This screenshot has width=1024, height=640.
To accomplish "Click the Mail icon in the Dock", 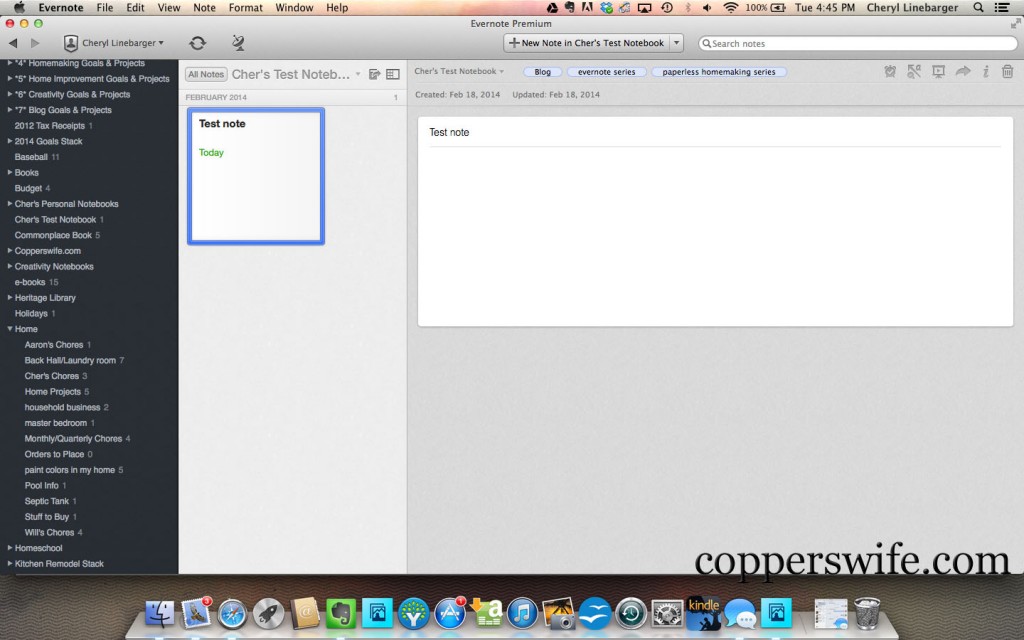I will tap(195, 613).
